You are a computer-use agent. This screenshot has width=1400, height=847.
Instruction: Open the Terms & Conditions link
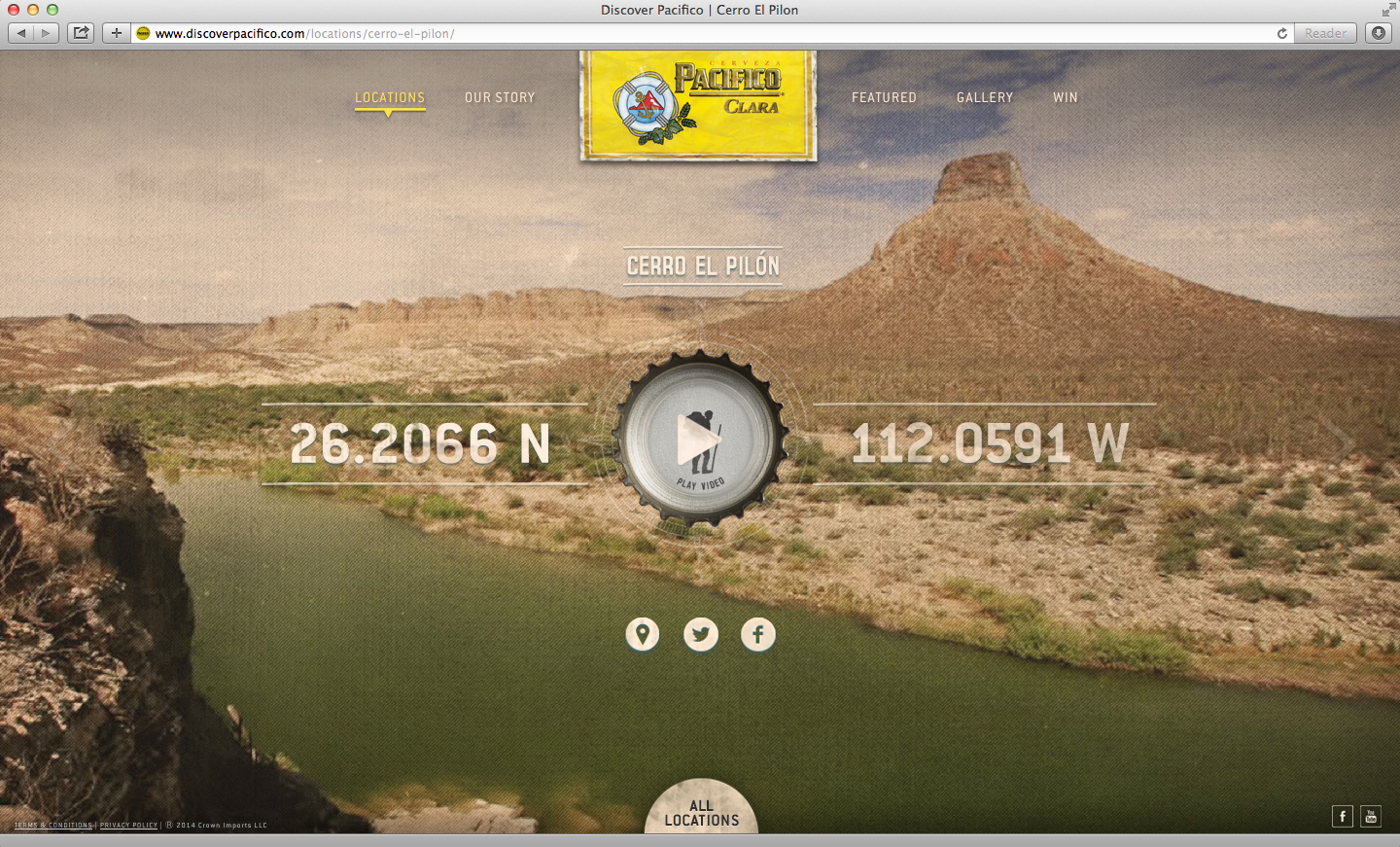tap(51, 825)
